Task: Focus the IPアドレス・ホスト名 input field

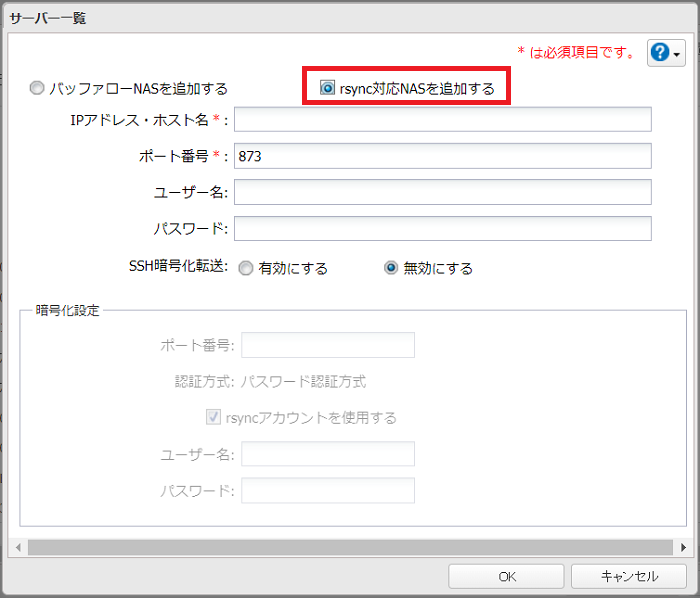Action: point(442,119)
